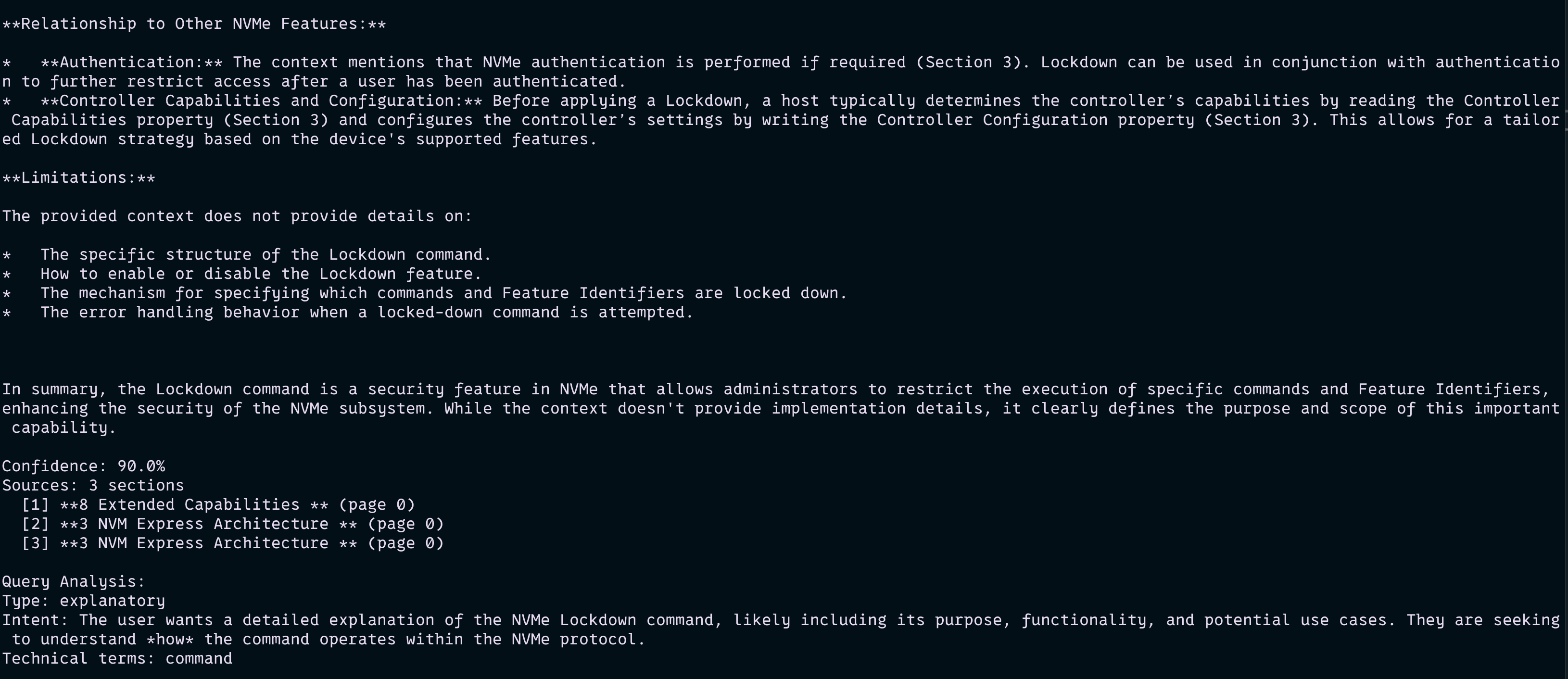The width and height of the screenshot is (1568, 679).
Task: Click the 'Confidence: 90.0%' line
Action: [83, 466]
